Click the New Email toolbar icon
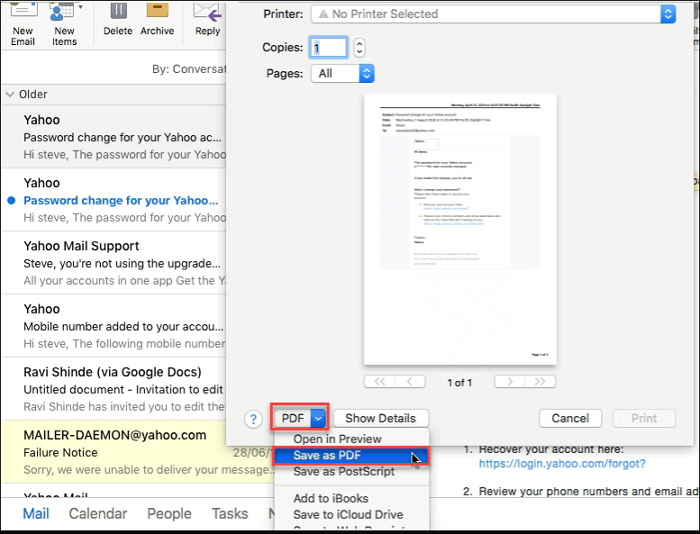This screenshot has width=700, height=534. click(x=22, y=12)
